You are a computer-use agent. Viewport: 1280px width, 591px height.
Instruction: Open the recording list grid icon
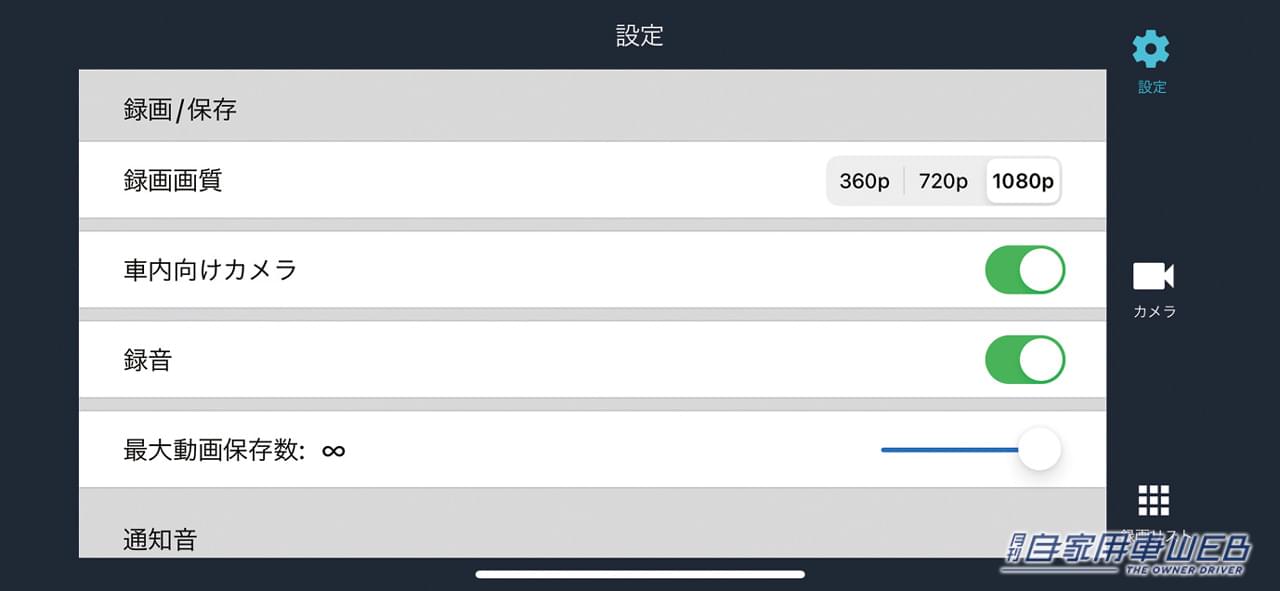[x=1153, y=501]
